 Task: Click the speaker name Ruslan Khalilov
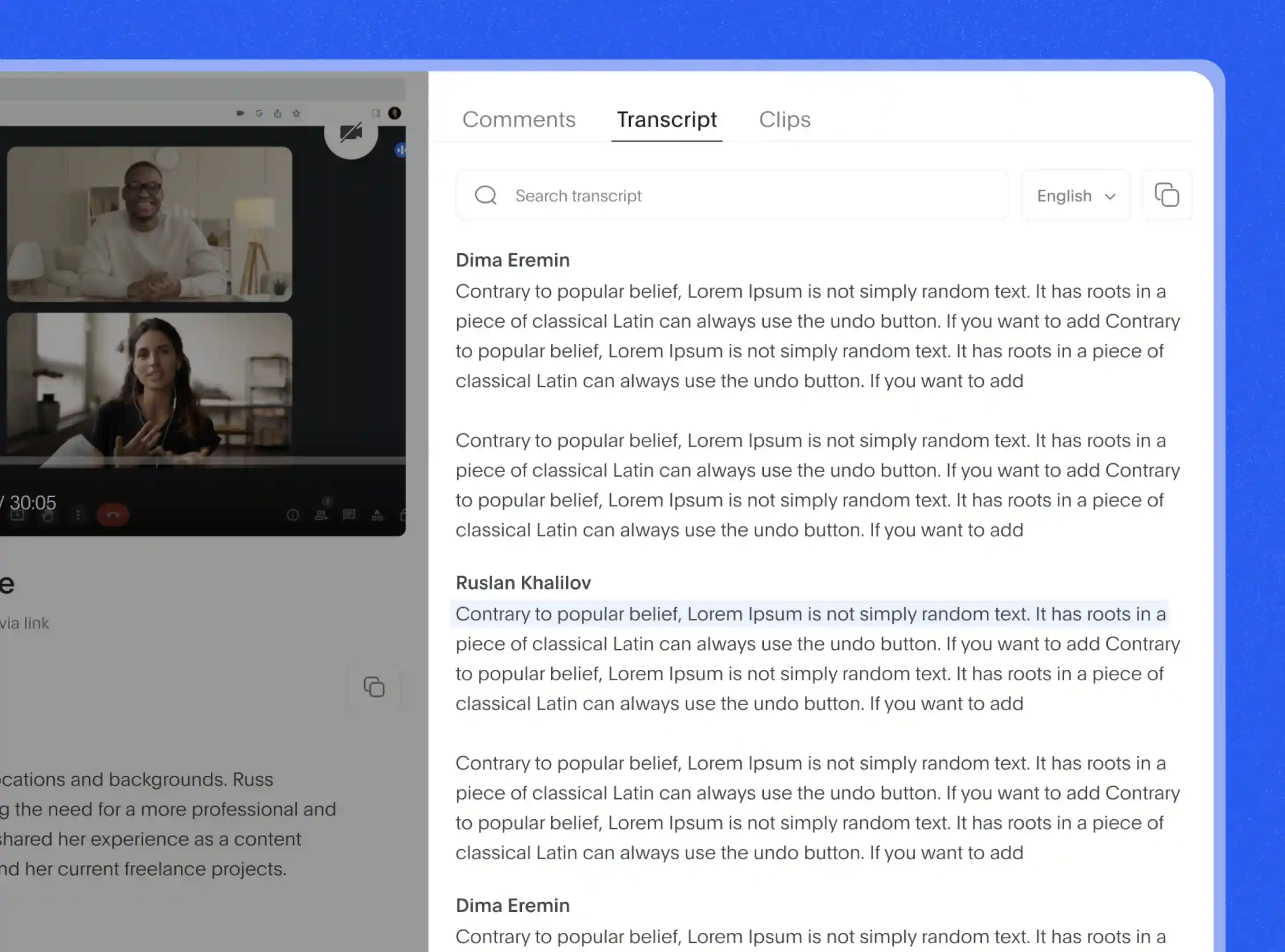coord(523,582)
